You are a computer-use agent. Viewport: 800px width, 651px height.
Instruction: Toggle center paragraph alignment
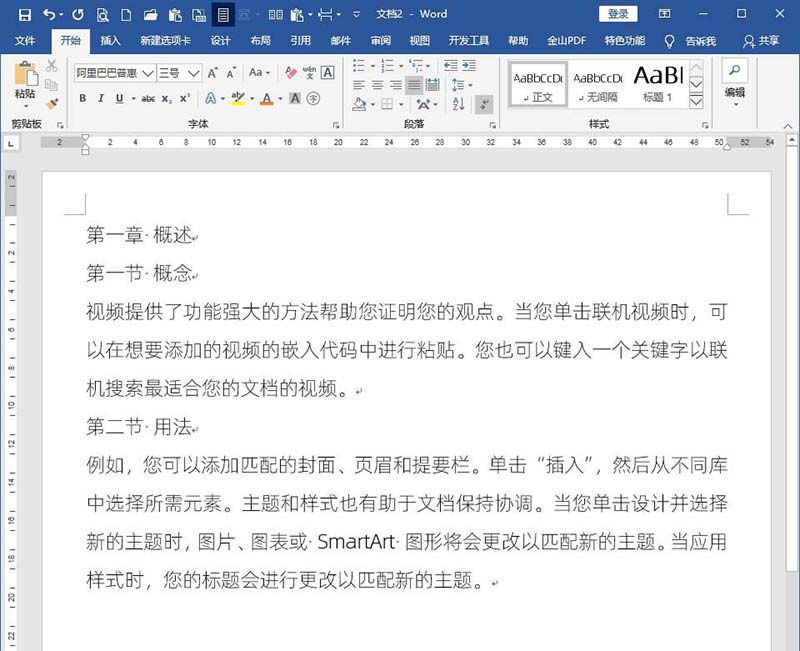[376, 84]
